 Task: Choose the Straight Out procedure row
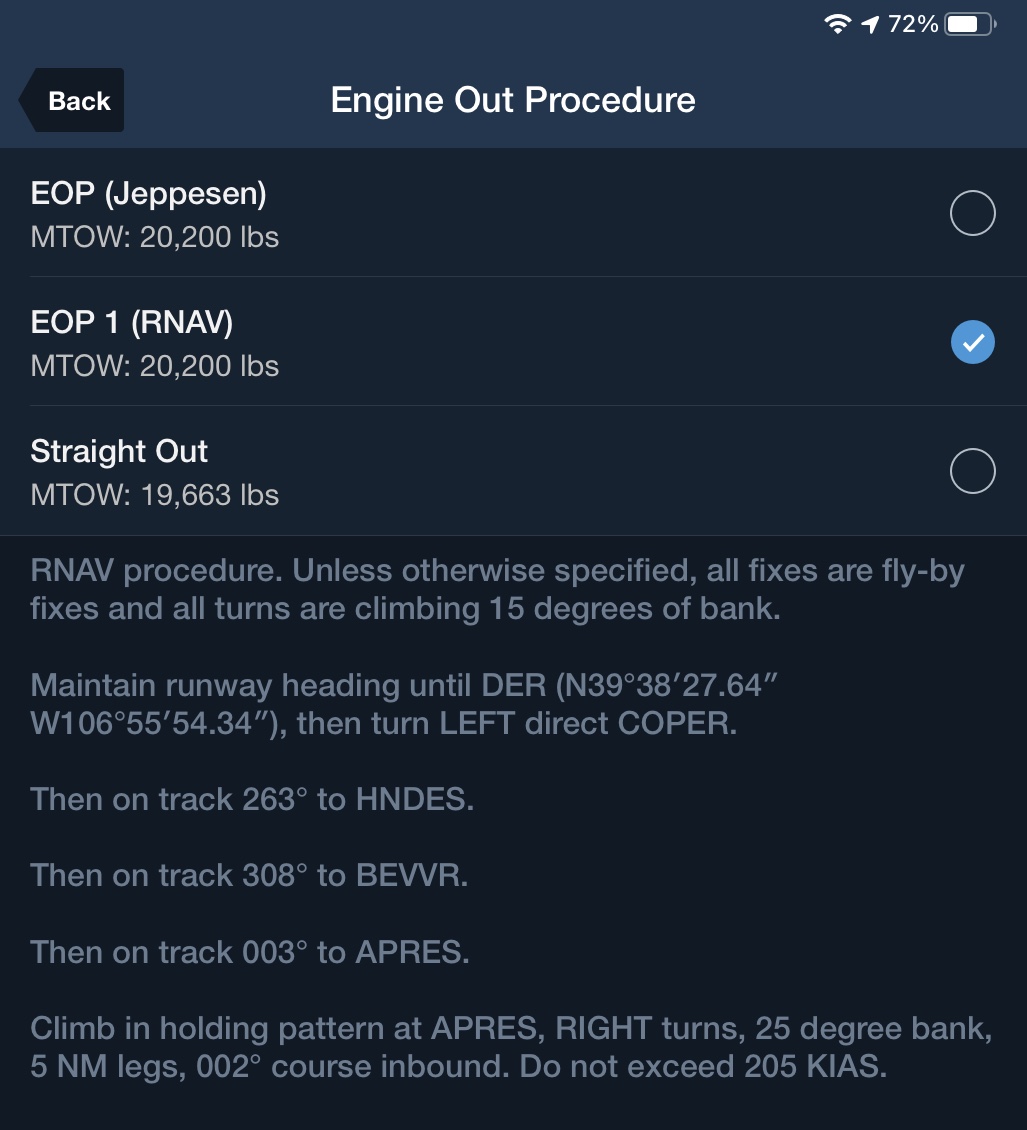513,471
